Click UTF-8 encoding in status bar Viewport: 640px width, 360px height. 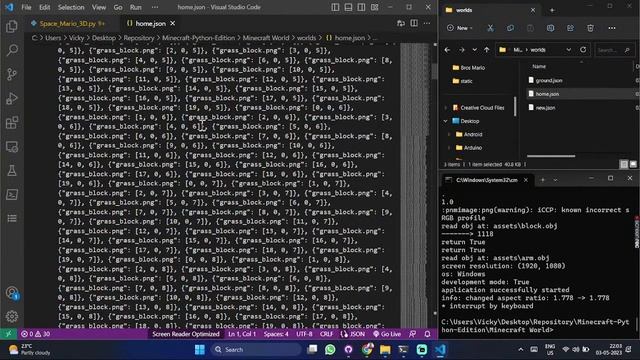tap(304, 334)
